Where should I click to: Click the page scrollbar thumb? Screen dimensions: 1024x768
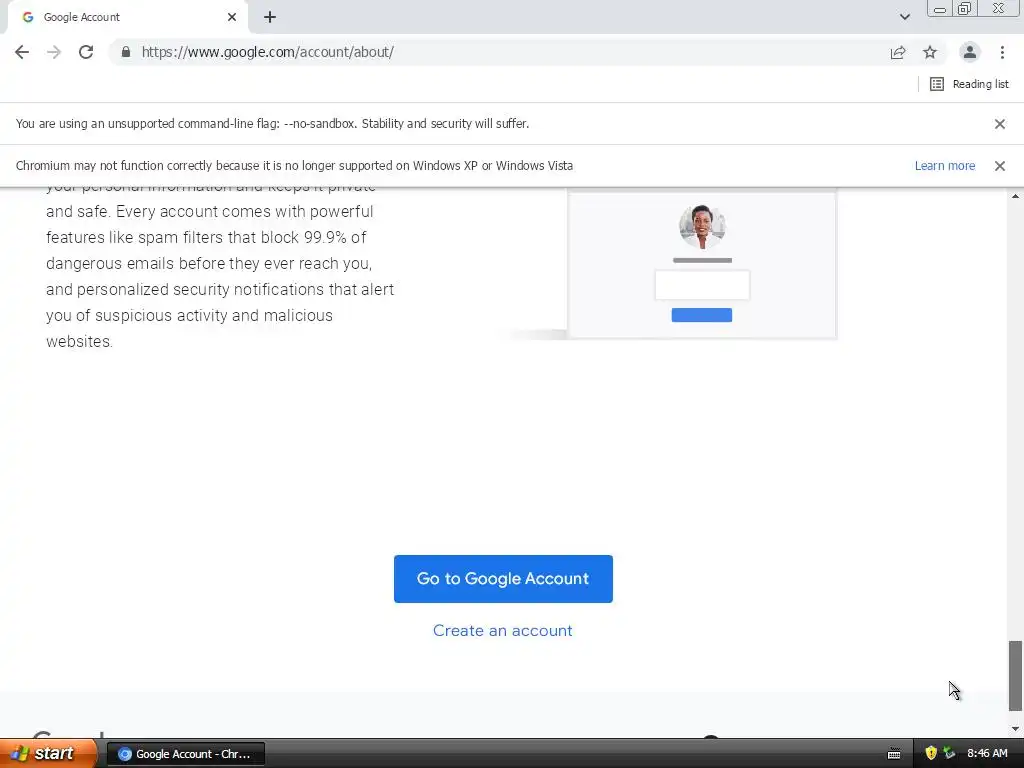(x=1015, y=676)
